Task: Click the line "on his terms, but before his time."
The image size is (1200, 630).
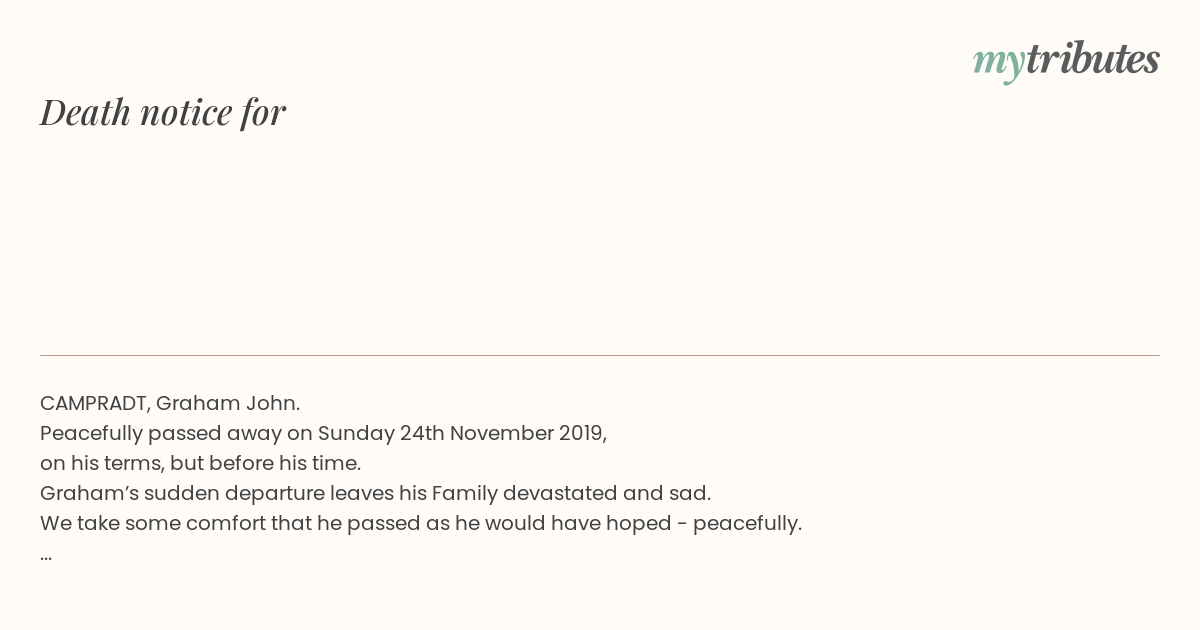Action: [200, 463]
